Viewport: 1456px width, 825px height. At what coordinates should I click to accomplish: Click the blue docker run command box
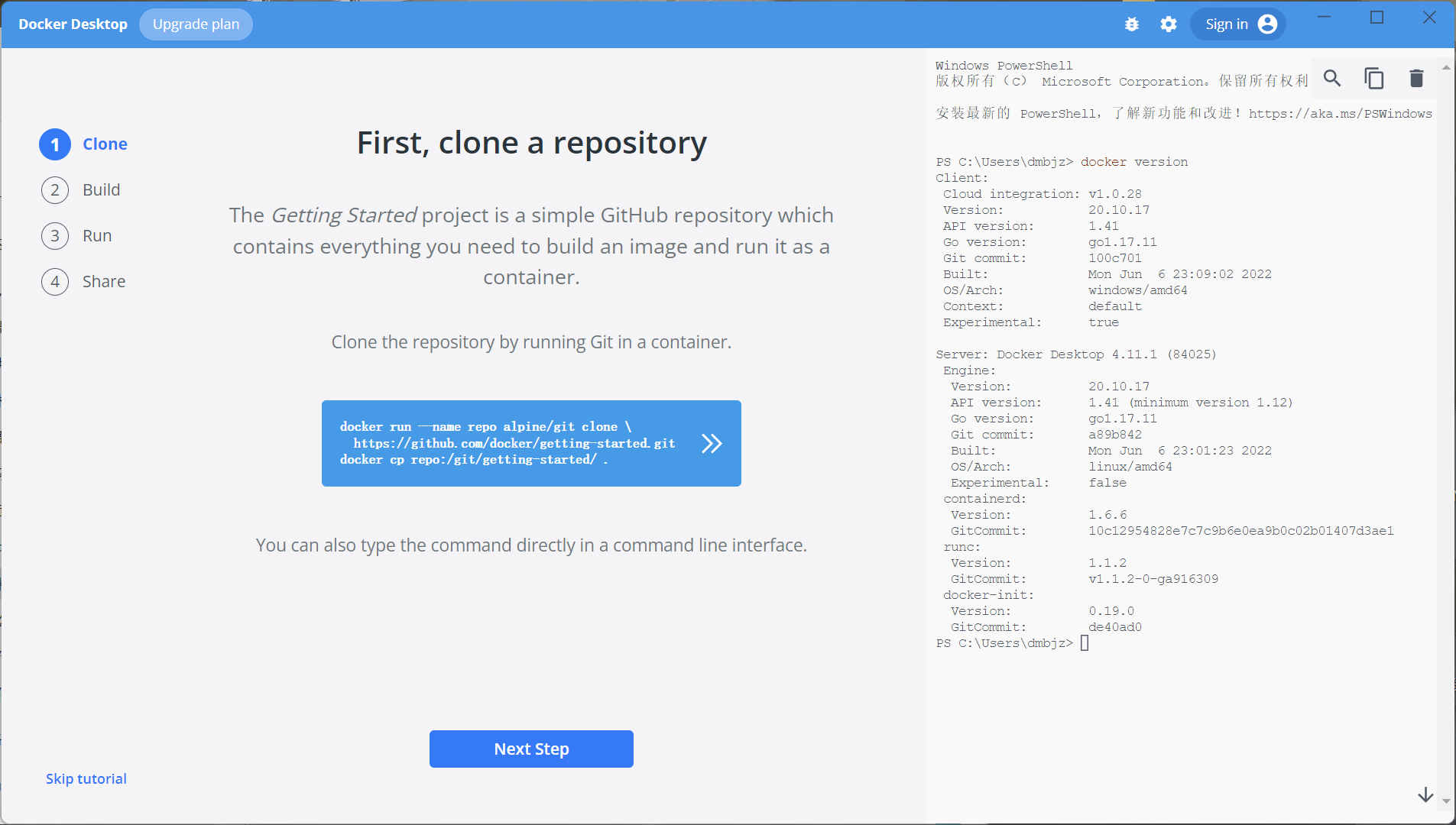(531, 443)
